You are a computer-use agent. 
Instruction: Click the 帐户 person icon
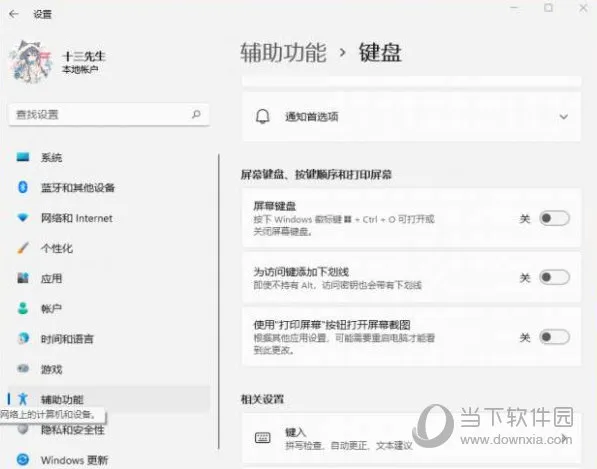tap(23, 308)
